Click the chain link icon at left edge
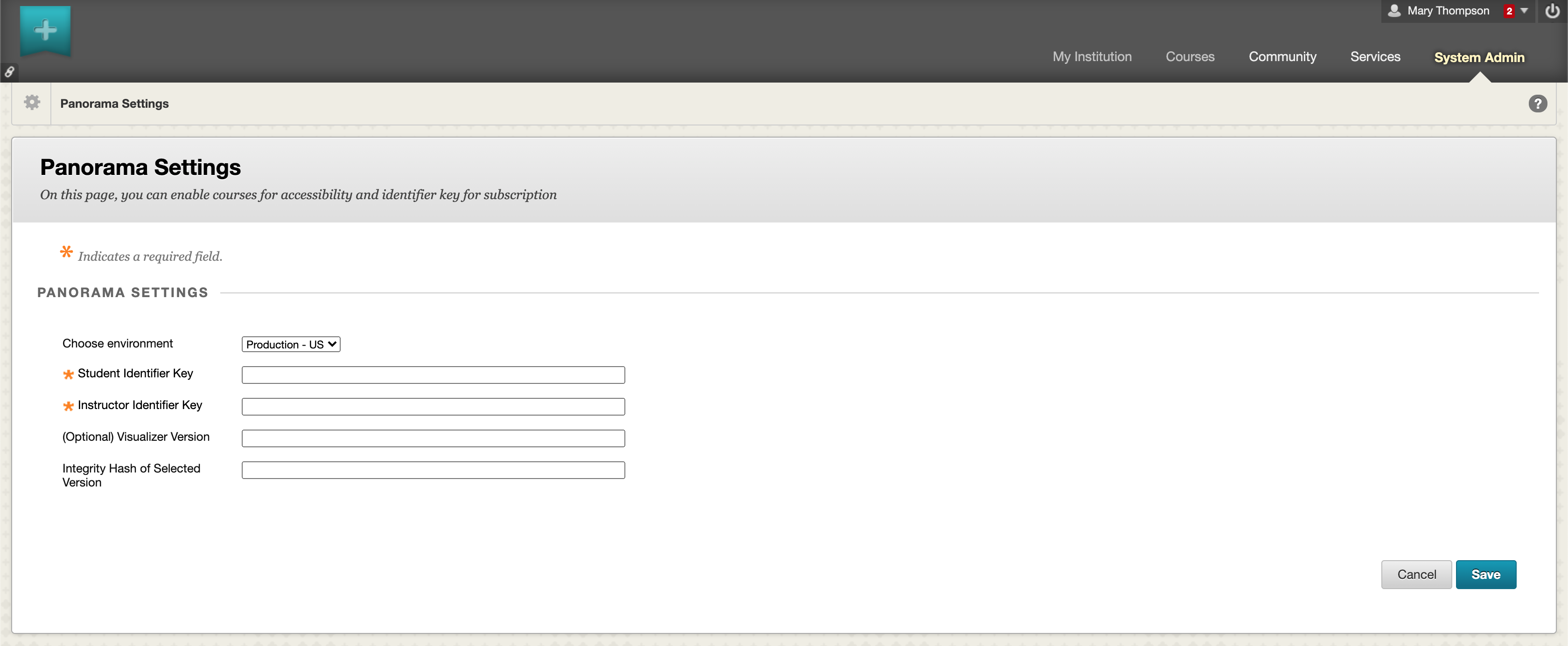Viewport: 1568px width, 646px height. pyautogui.click(x=9, y=72)
